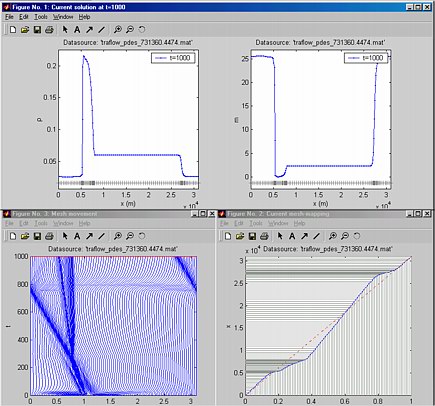Close Figure No. 1 window
Viewport: 435px width, 406px height.
(427, 7)
